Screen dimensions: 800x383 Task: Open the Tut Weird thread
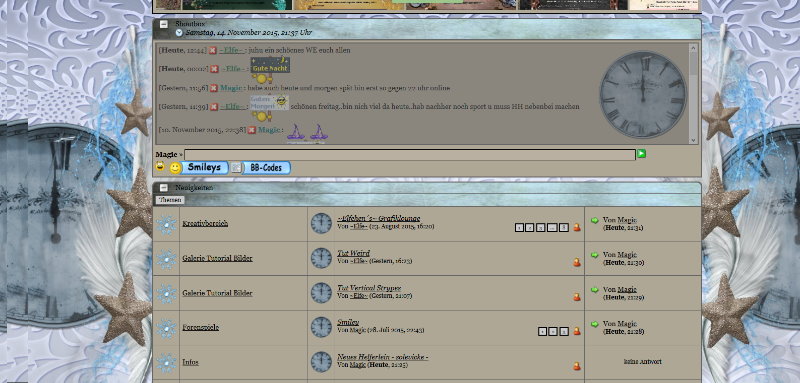[x=354, y=253]
